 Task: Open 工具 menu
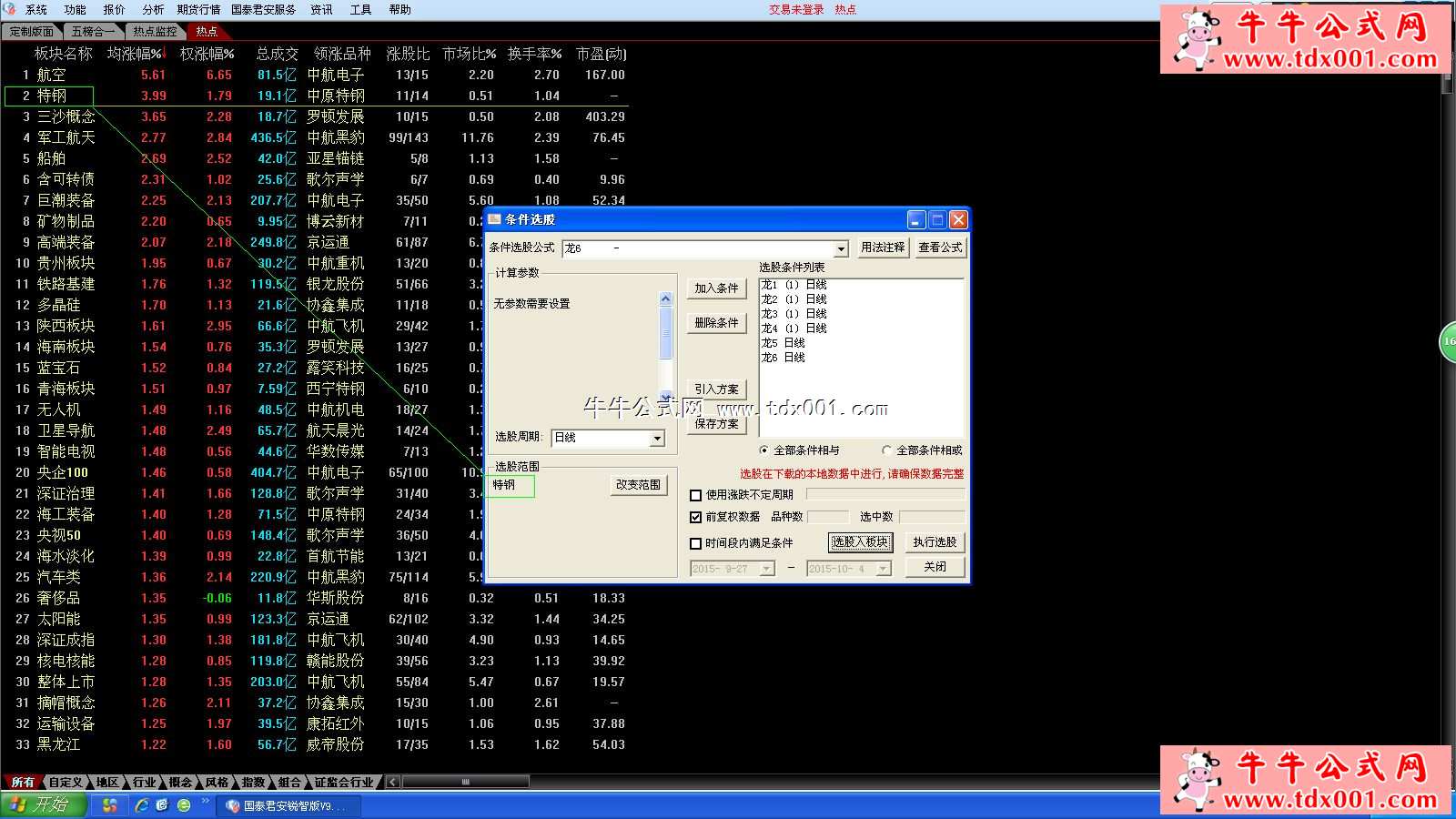tap(360, 10)
